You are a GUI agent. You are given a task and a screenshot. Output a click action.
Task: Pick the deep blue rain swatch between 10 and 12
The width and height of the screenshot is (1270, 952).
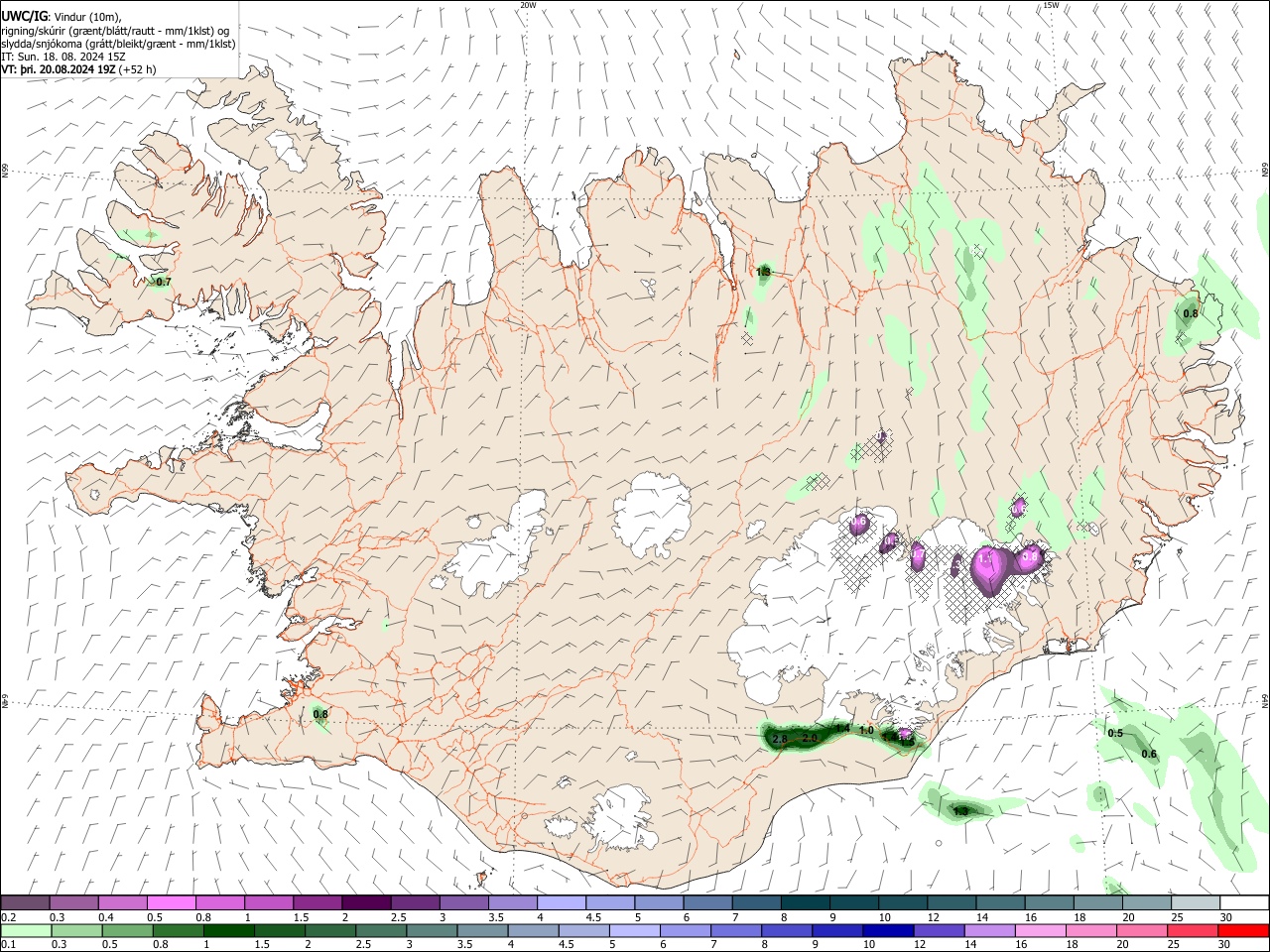pos(886,930)
